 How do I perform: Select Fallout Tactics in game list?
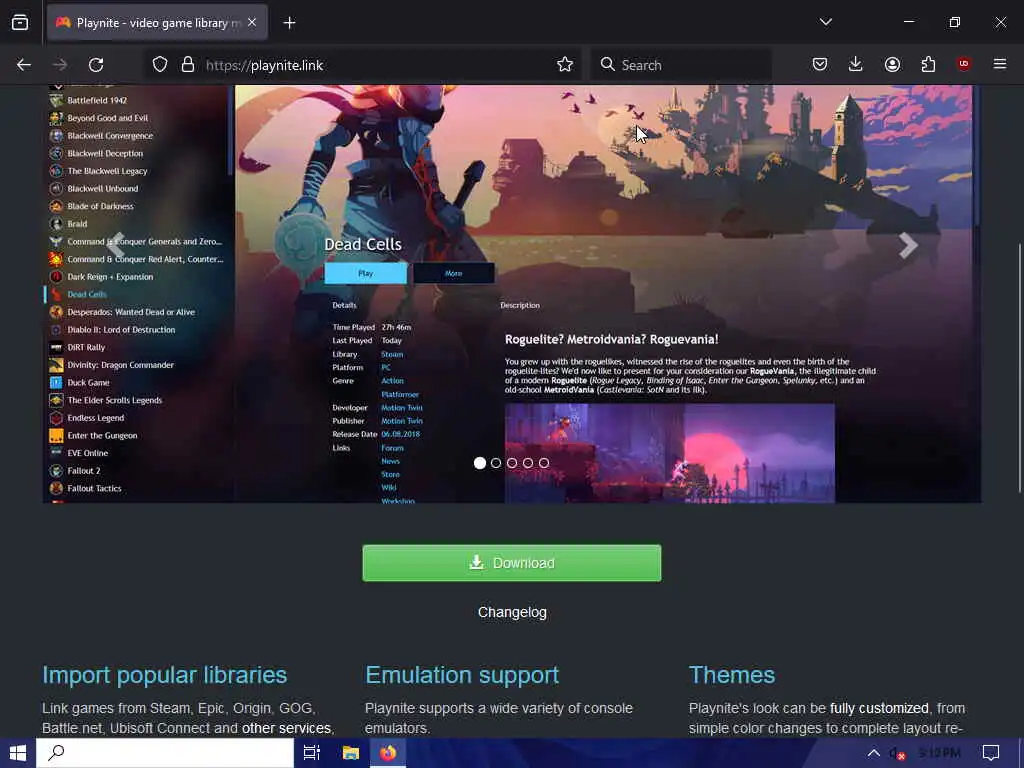pos(95,488)
